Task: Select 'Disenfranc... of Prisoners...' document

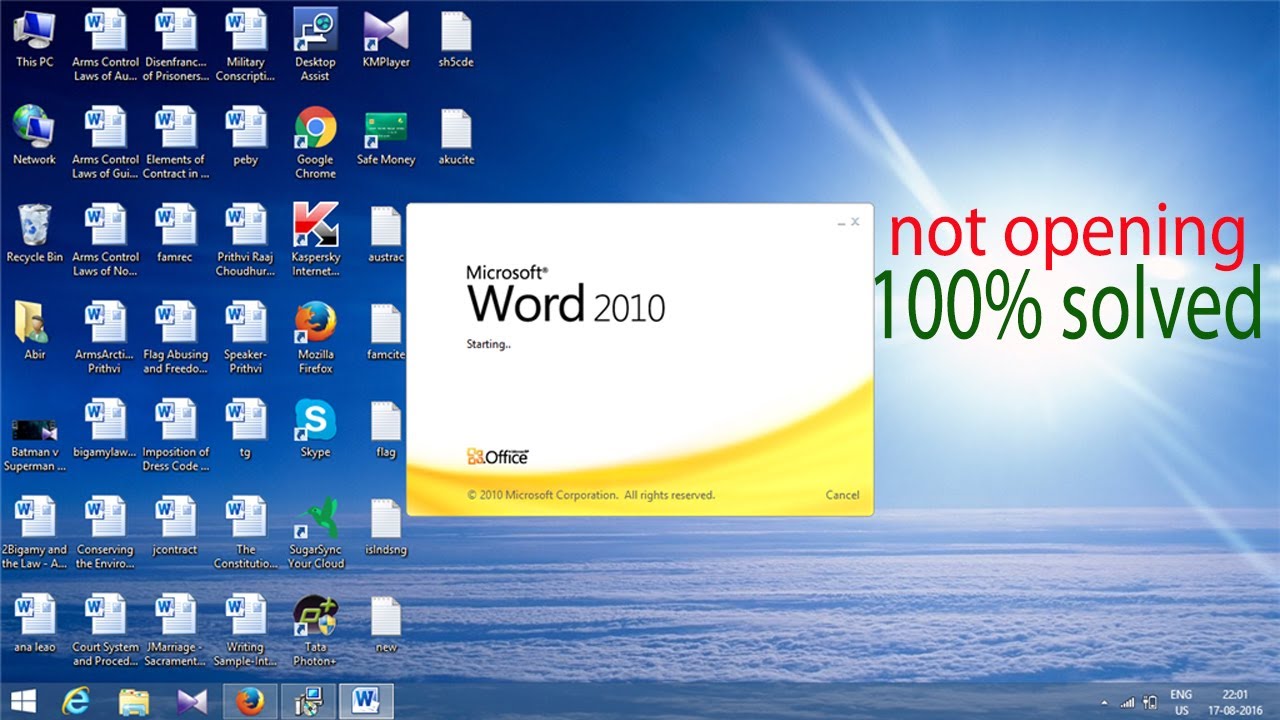Action: tap(176, 46)
